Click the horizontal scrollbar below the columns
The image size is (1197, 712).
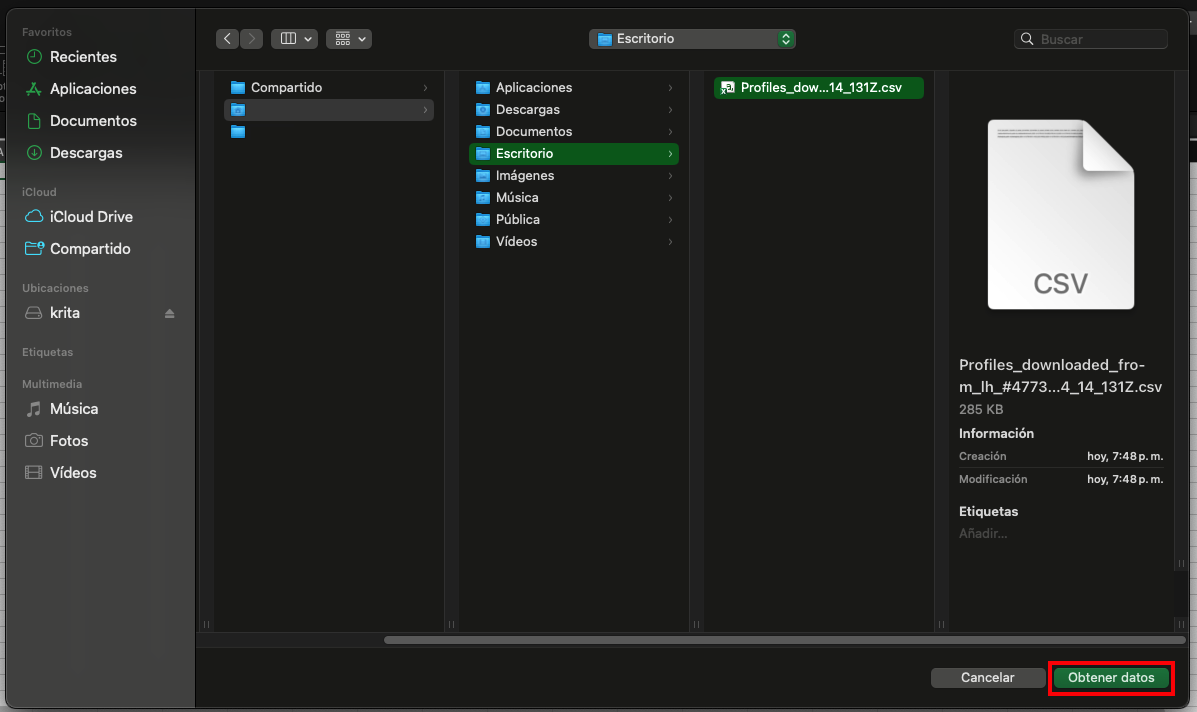tap(780, 640)
